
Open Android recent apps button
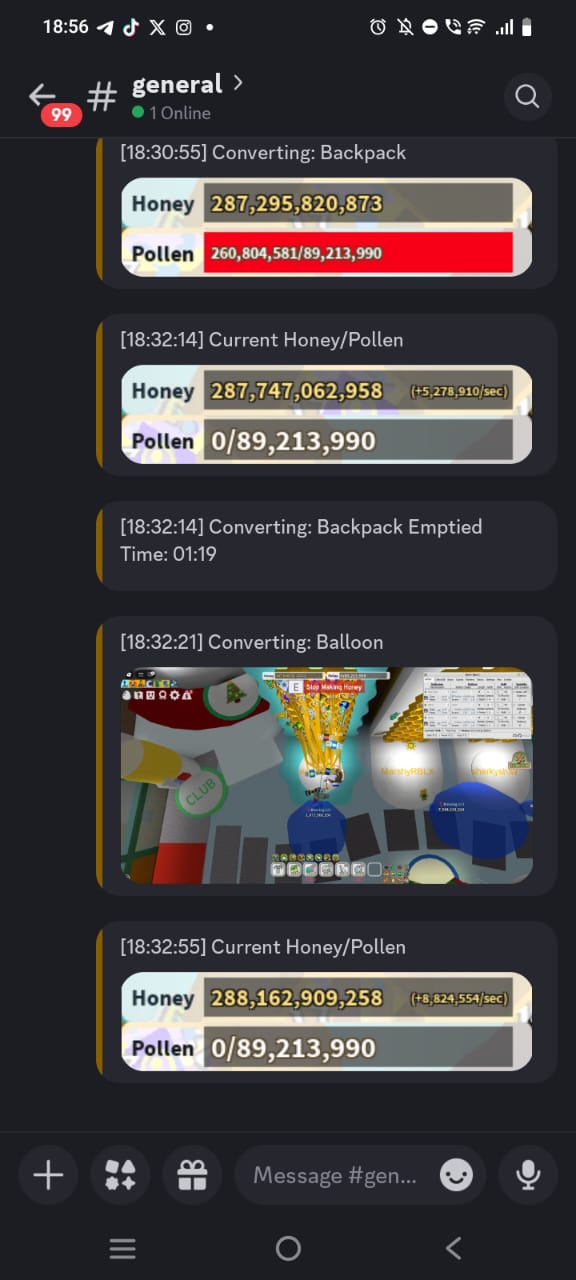[122, 1248]
